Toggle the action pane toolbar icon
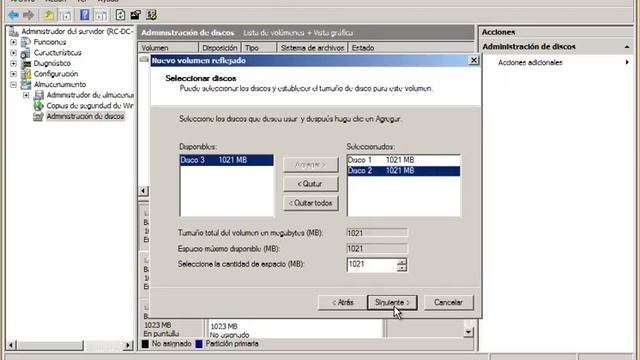The width and height of the screenshot is (640, 360). point(100,16)
